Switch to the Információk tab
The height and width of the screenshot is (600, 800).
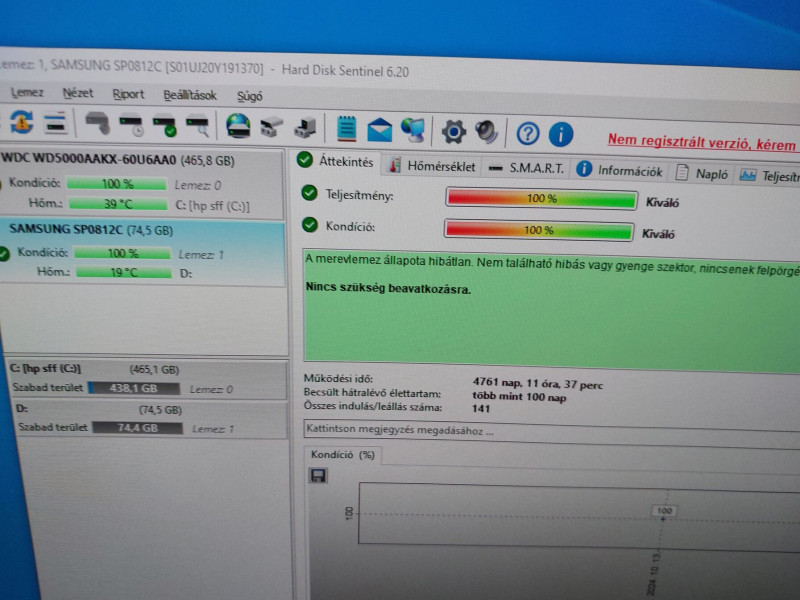click(x=619, y=170)
